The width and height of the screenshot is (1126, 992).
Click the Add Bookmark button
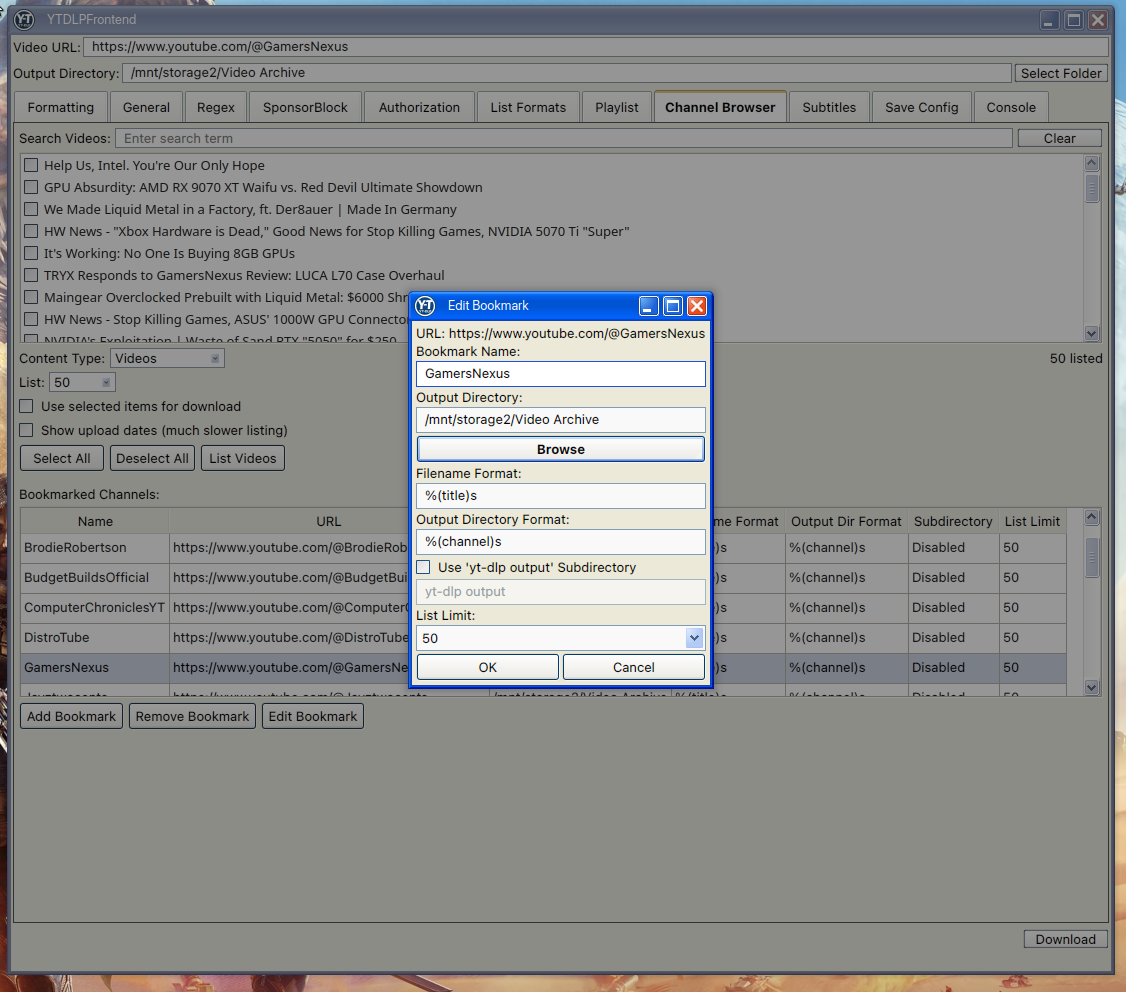71,716
